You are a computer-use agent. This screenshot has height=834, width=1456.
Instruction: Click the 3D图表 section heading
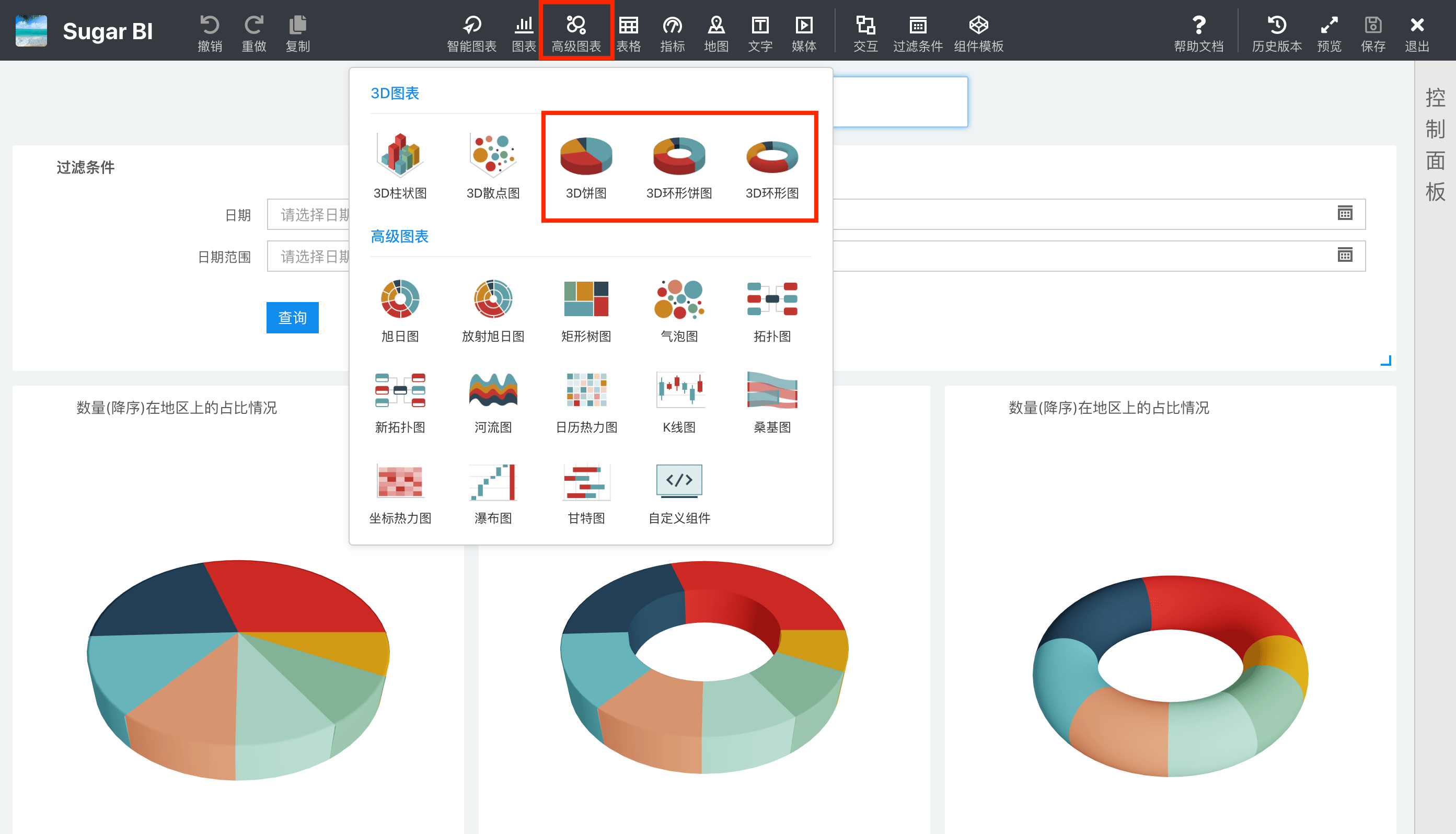395,93
